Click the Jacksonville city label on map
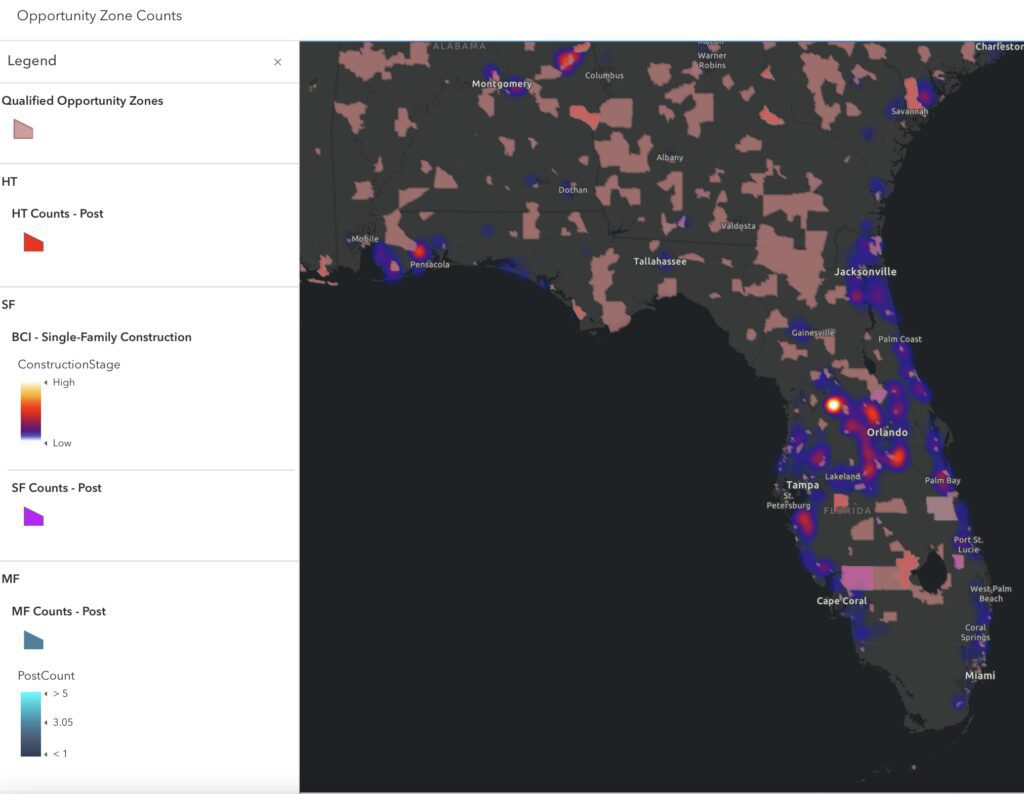This screenshot has width=1024, height=794. pos(865,272)
